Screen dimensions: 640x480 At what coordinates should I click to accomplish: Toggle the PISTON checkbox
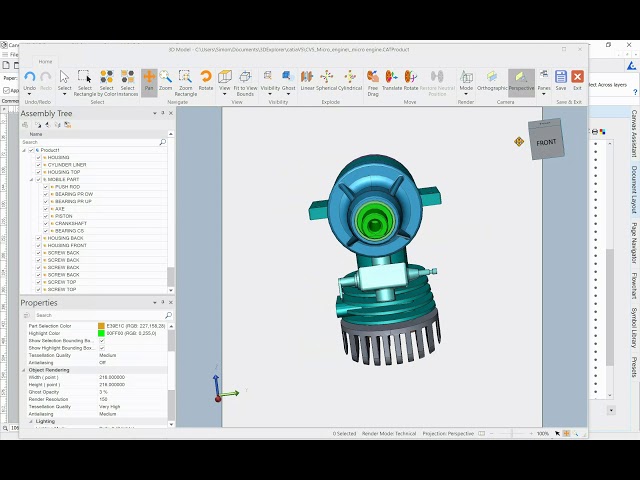coord(46,216)
